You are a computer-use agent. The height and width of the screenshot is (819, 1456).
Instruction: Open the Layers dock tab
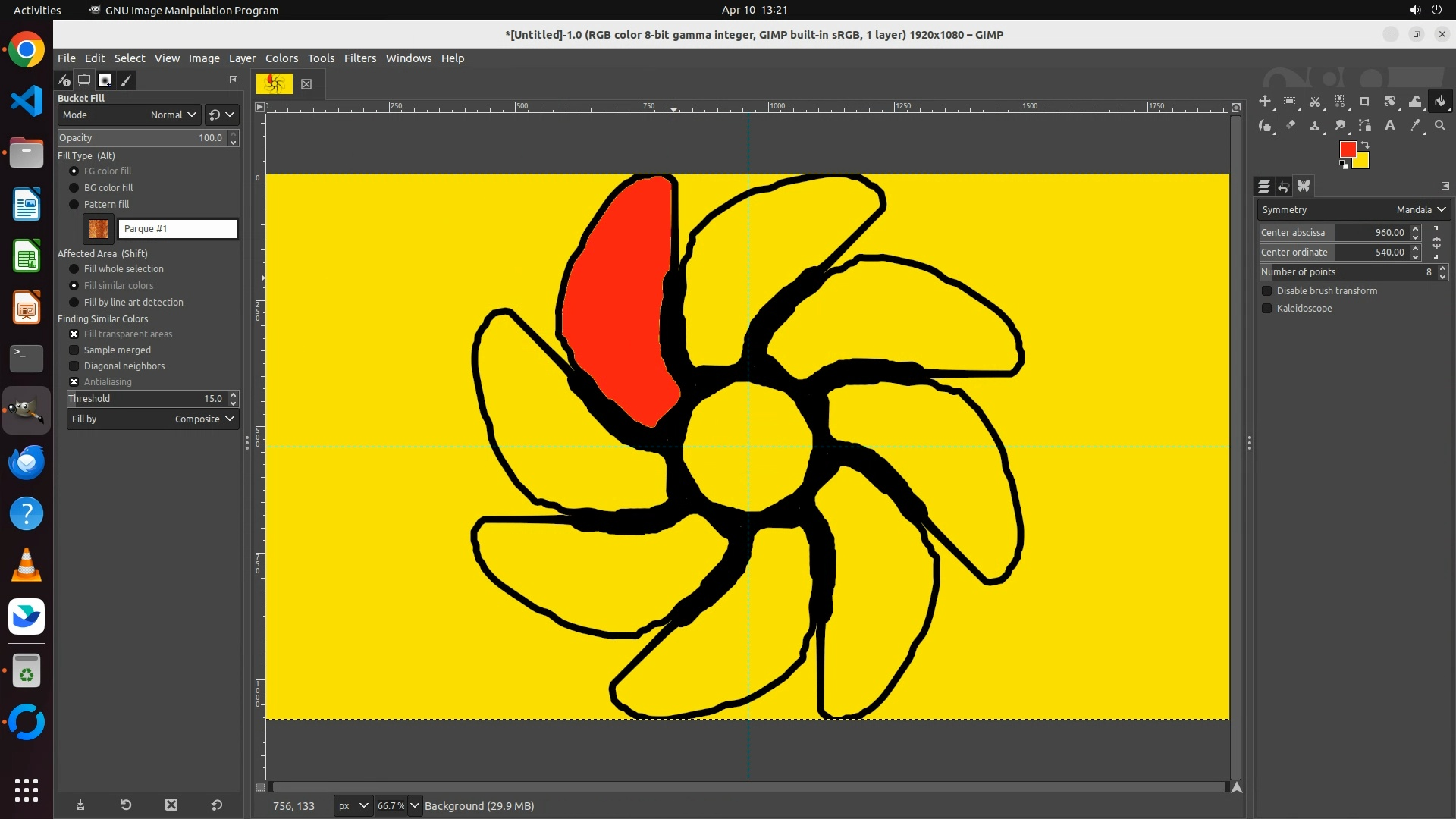point(1263,187)
